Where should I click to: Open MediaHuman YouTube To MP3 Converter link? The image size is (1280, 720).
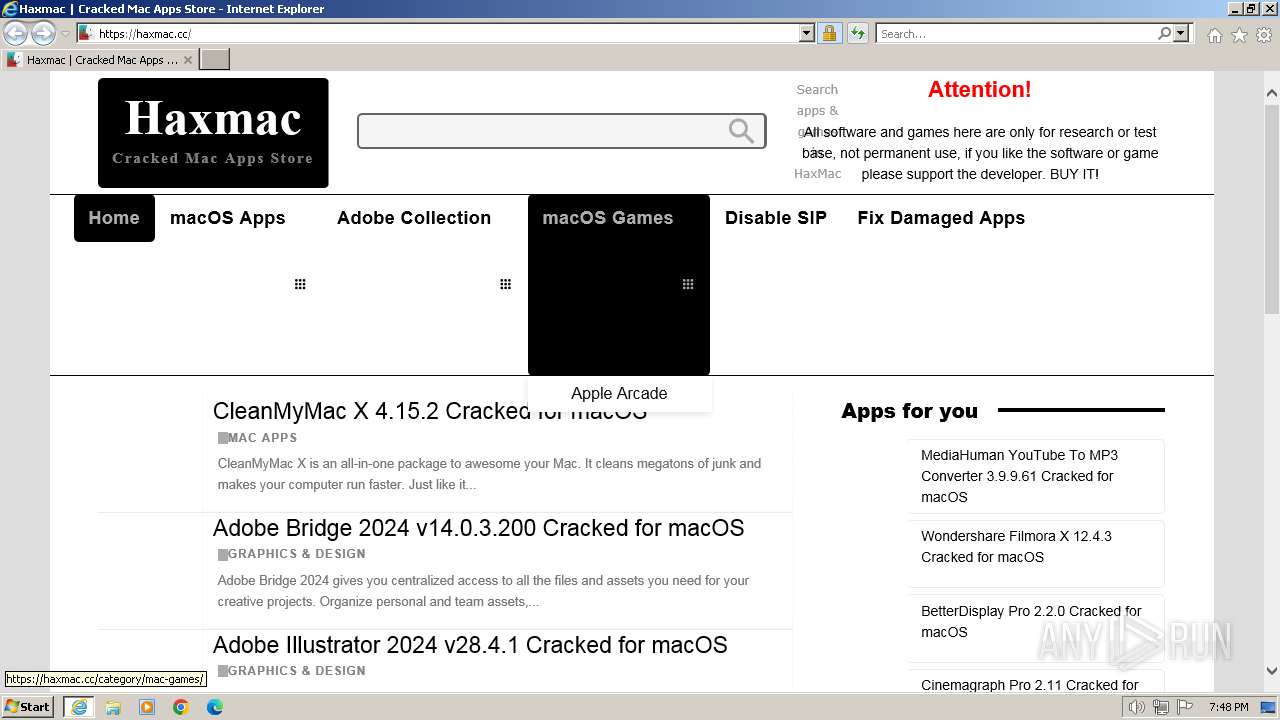pos(1019,476)
